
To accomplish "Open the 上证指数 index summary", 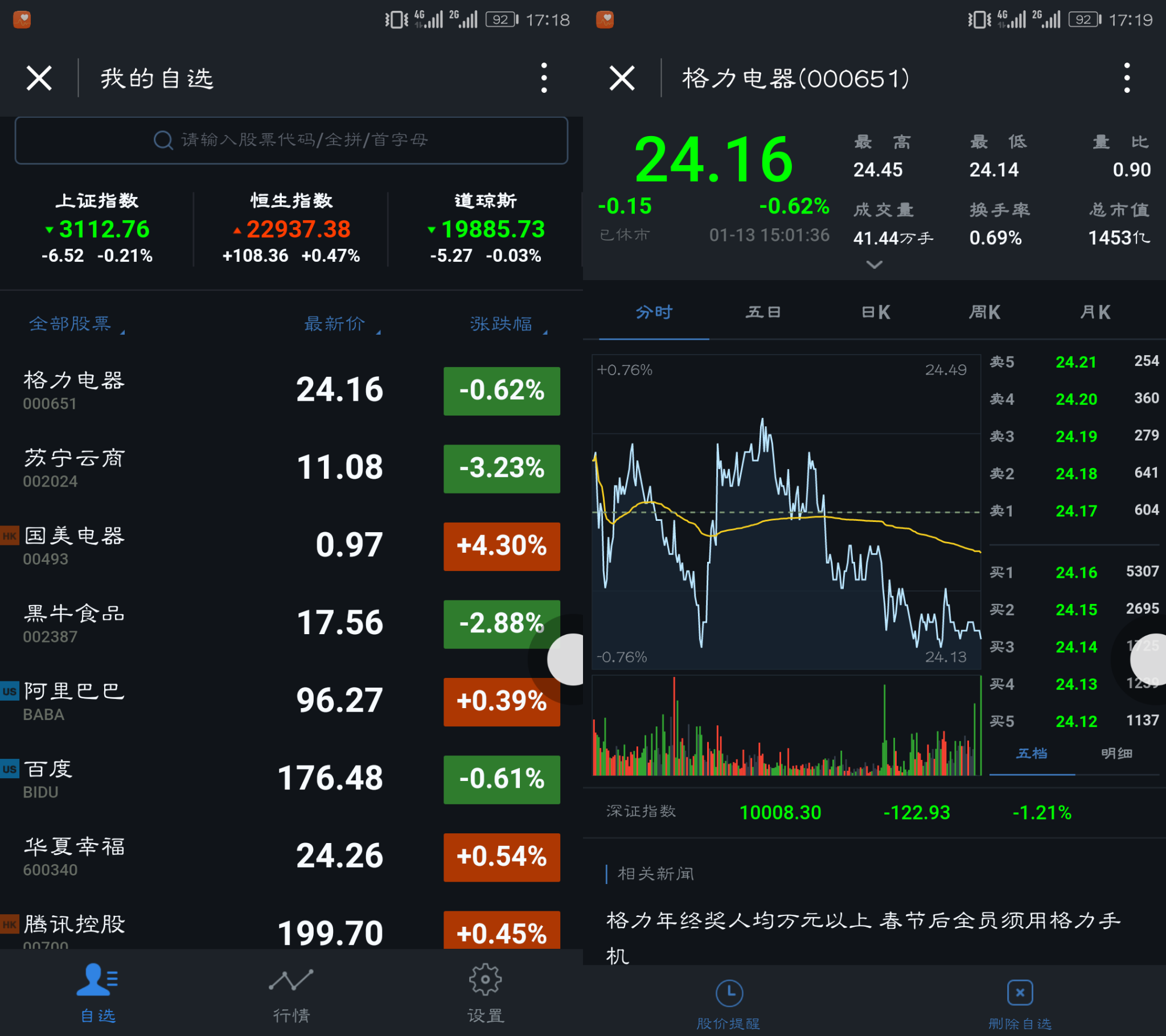I will pos(97,228).
